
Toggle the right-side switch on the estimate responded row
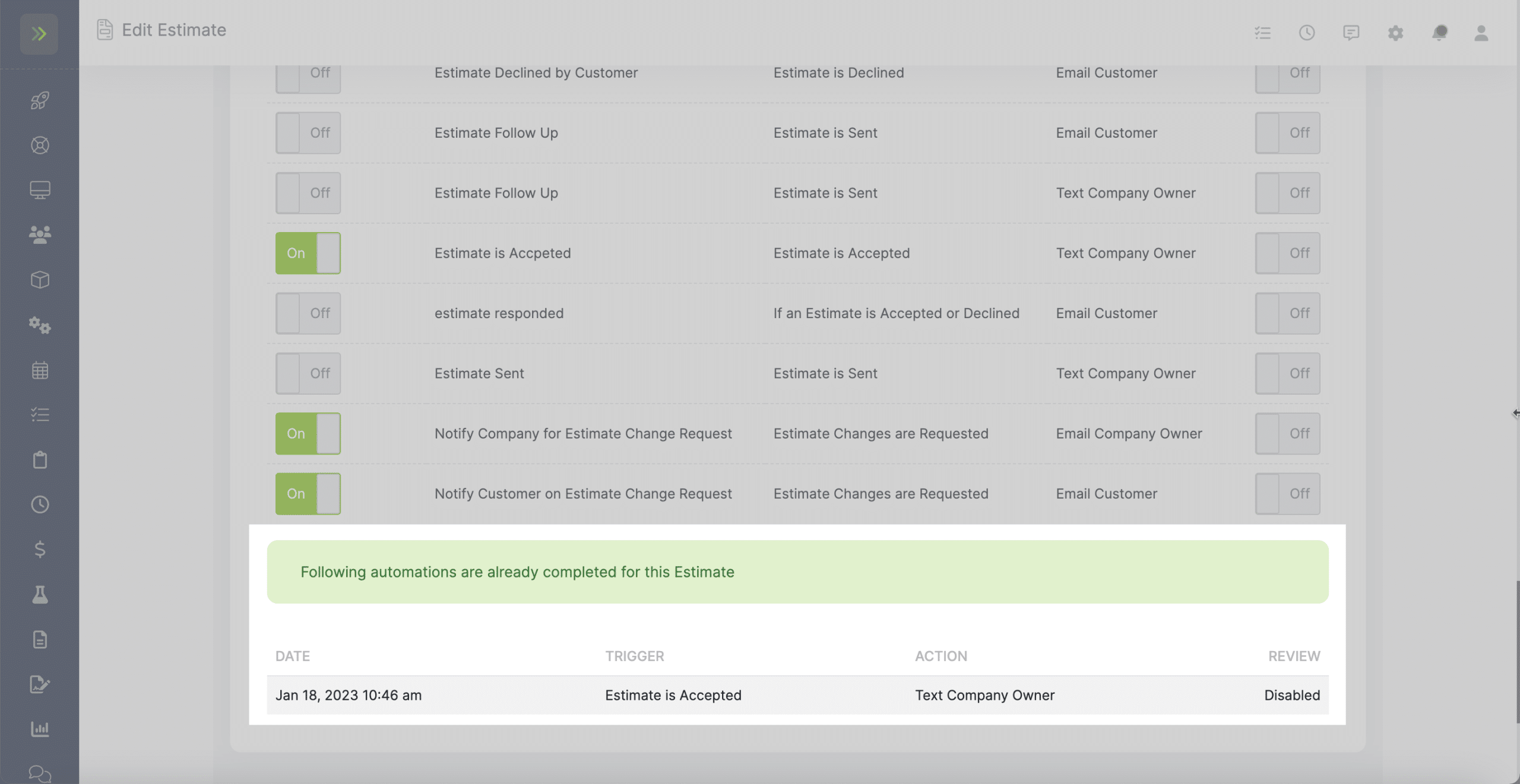[1287, 313]
